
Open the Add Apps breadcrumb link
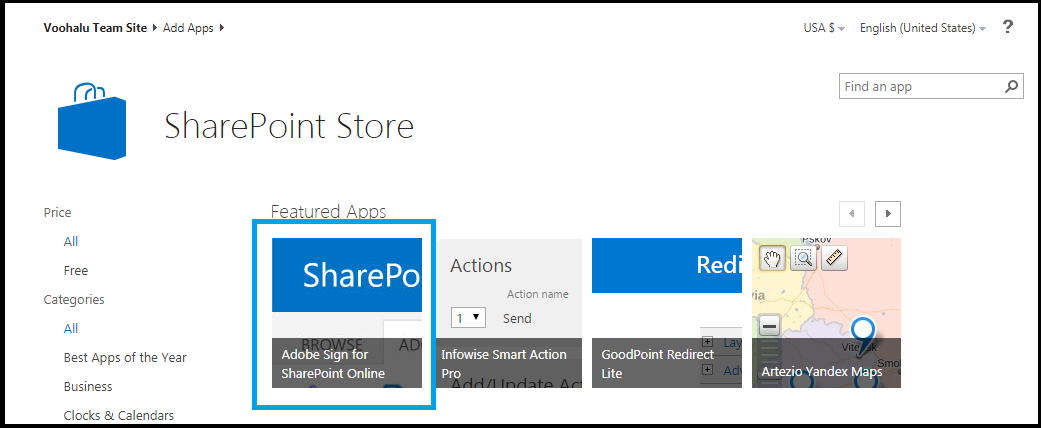[x=188, y=28]
